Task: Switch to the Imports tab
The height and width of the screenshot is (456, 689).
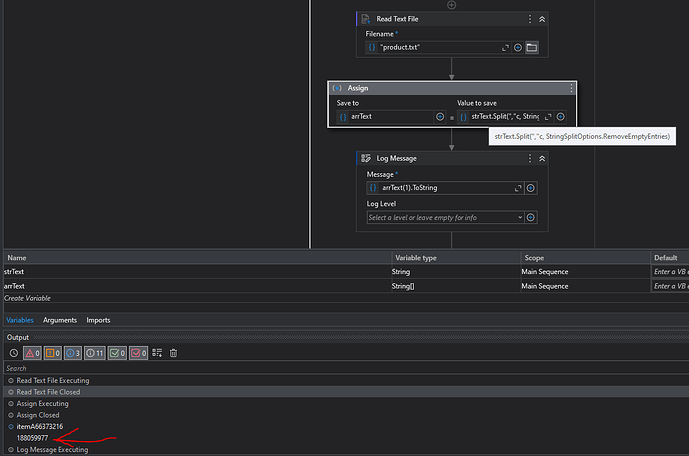Action: [98, 320]
